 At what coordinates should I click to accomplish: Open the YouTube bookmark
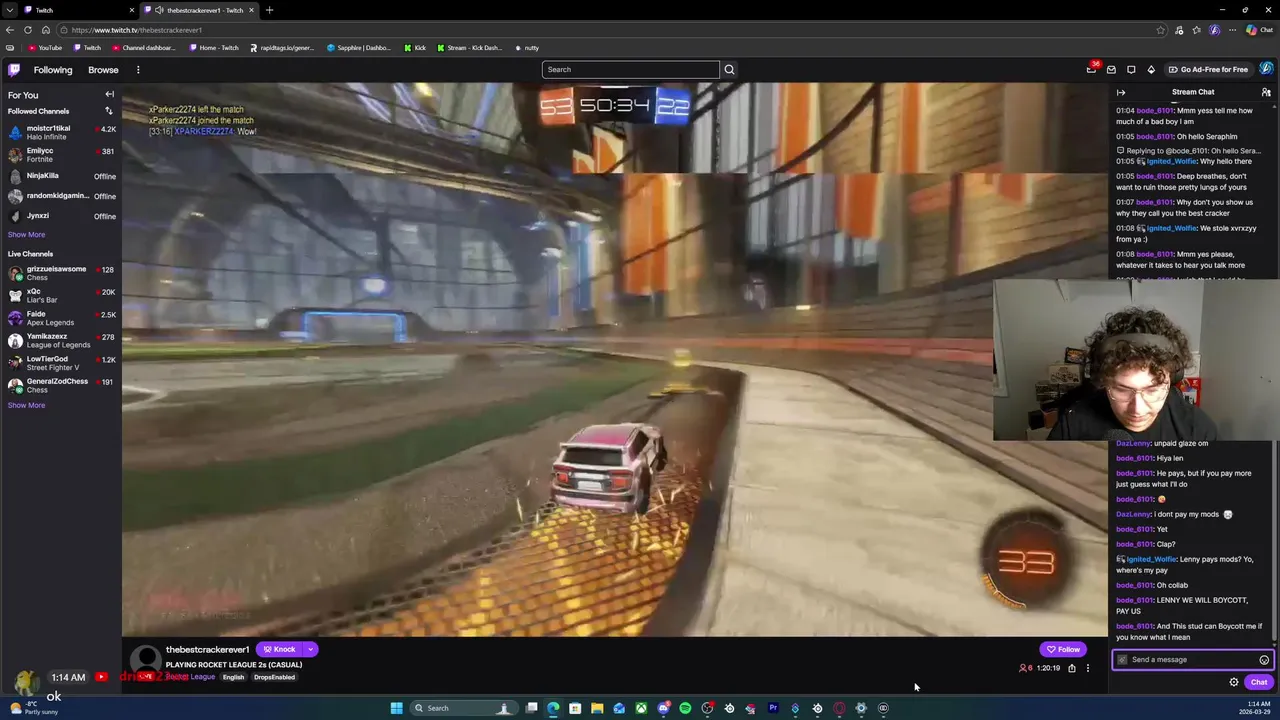click(45, 48)
